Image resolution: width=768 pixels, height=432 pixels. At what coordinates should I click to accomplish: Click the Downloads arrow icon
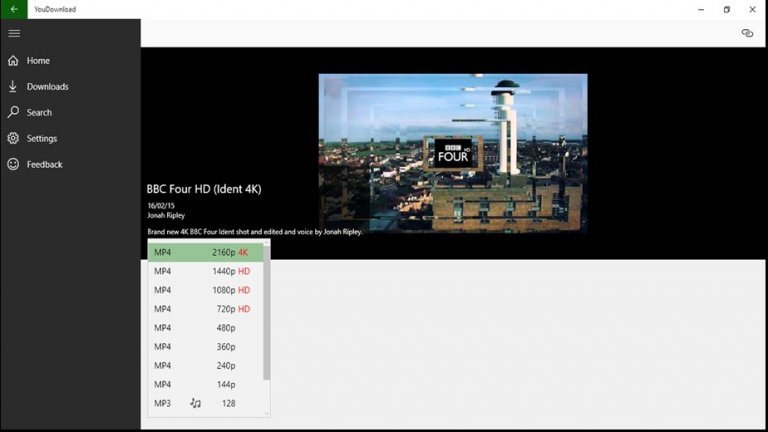click(13, 87)
